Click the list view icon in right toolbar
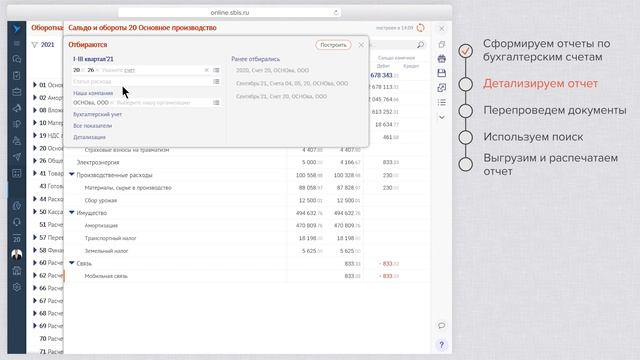The height and width of the screenshot is (360, 640). [442, 102]
